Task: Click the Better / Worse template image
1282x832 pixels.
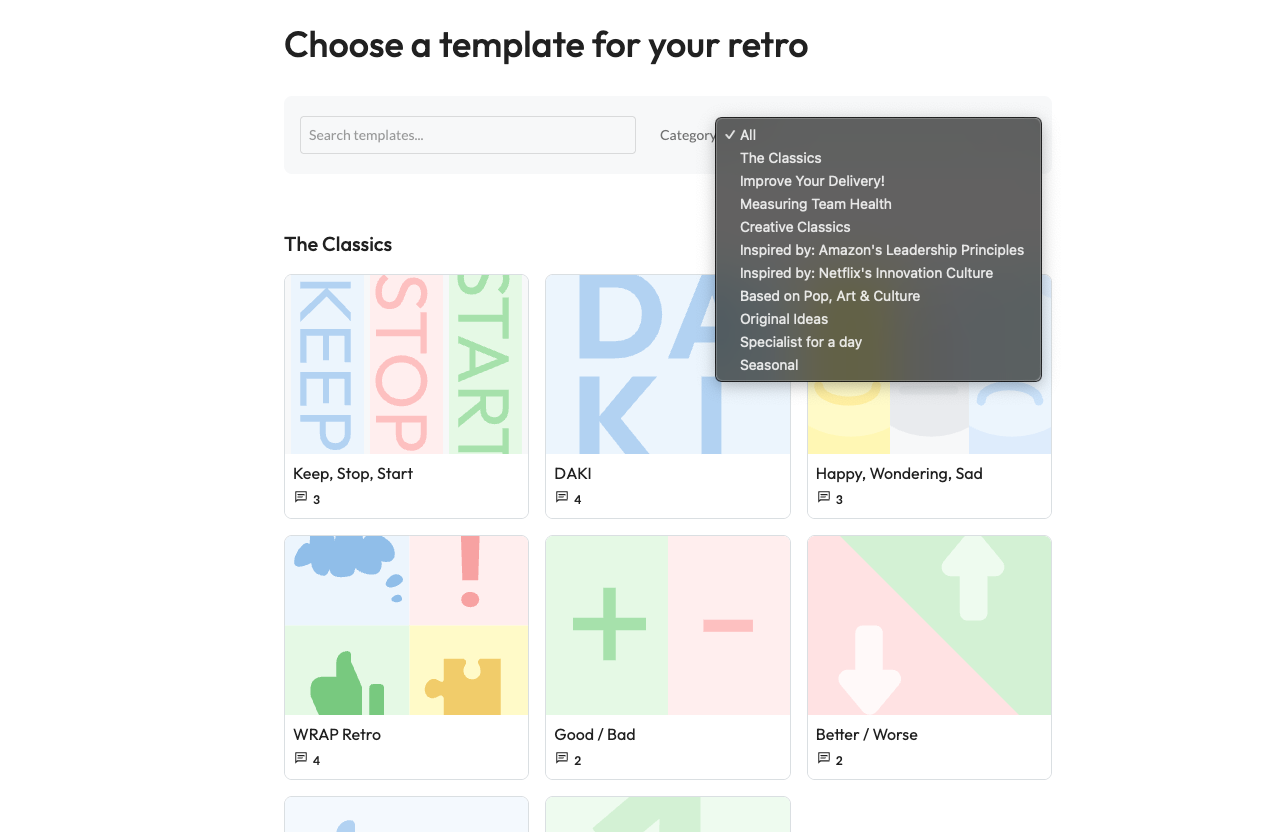Action: 929,625
